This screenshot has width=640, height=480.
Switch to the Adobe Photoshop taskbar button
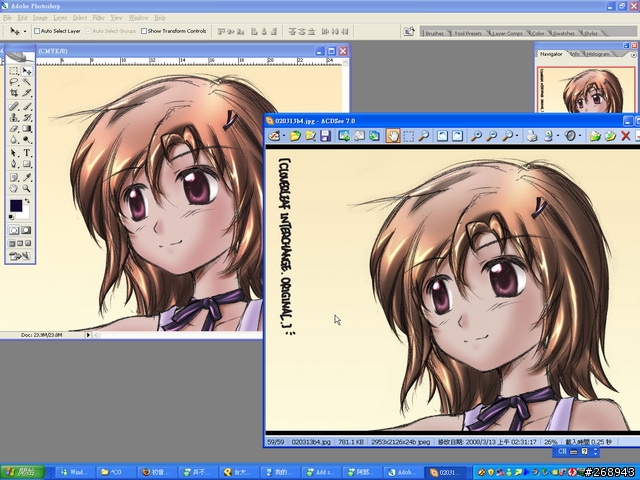click(x=402, y=472)
